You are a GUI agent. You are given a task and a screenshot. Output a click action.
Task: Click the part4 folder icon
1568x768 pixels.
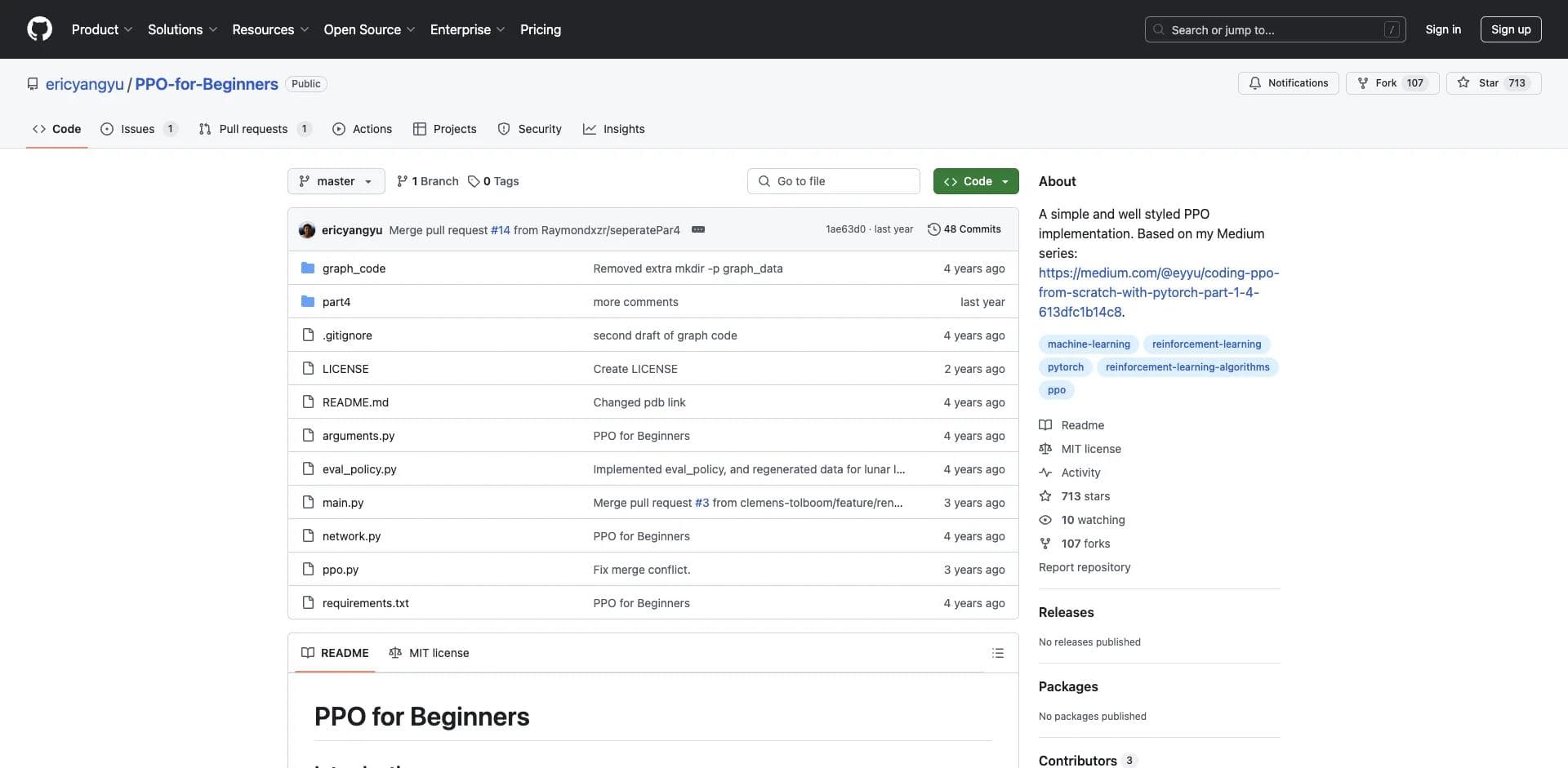(308, 301)
